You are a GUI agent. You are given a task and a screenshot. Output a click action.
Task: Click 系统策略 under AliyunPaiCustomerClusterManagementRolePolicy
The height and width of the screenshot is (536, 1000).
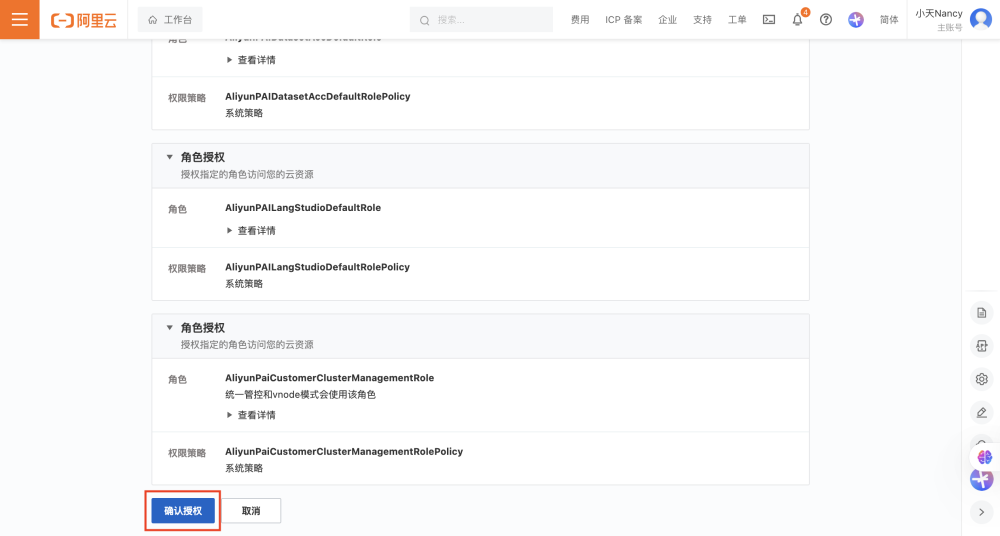coord(244,468)
